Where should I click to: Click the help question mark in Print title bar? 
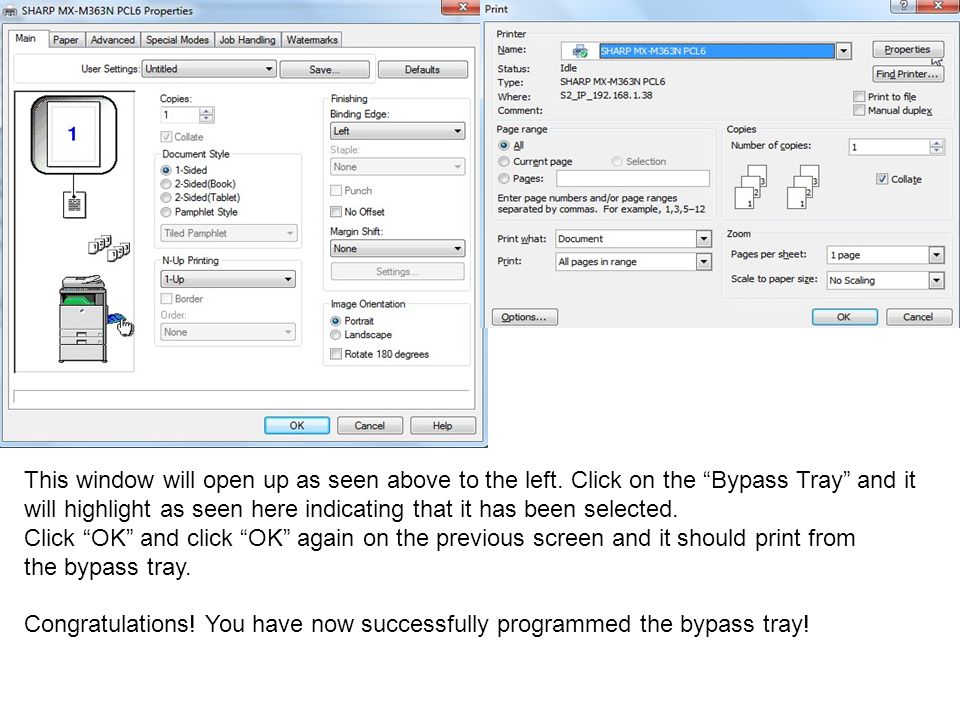904,7
